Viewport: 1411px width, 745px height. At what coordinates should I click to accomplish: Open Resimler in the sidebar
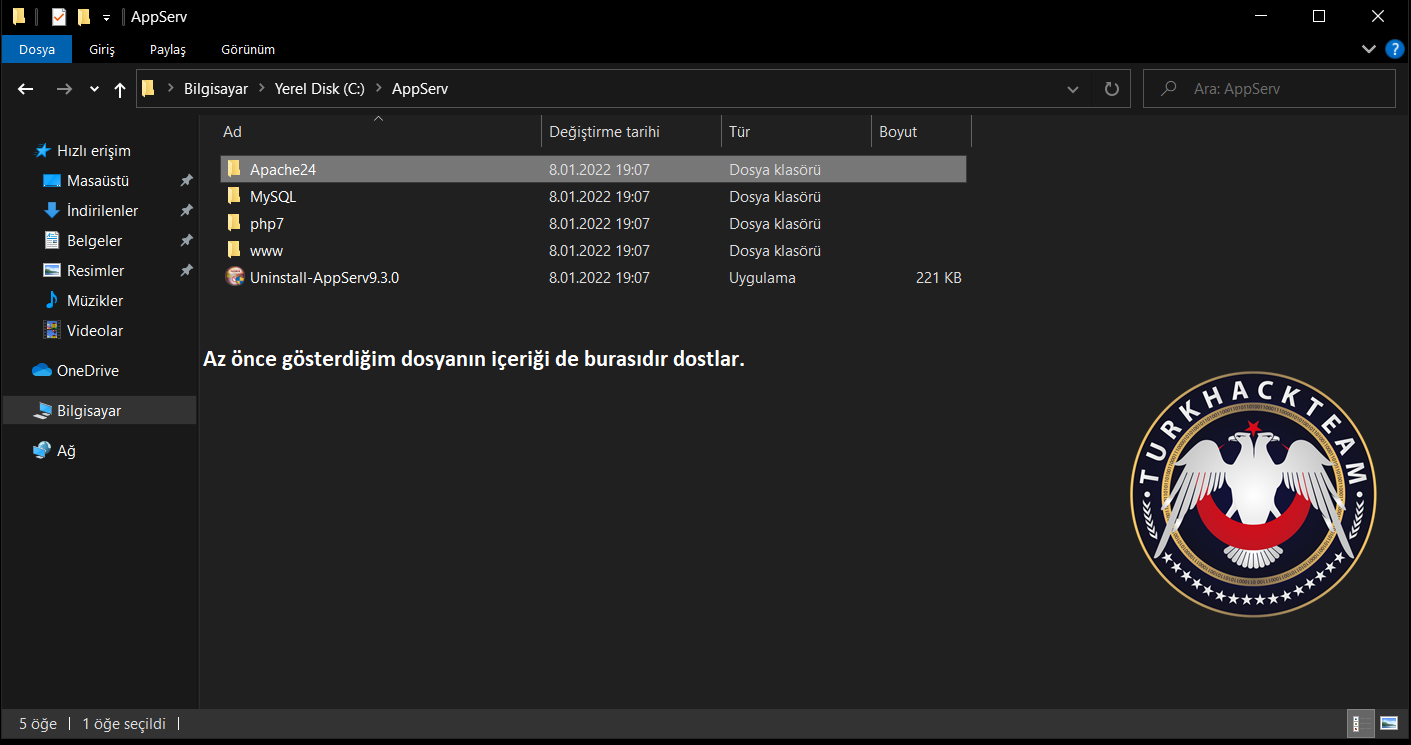pos(95,271)
